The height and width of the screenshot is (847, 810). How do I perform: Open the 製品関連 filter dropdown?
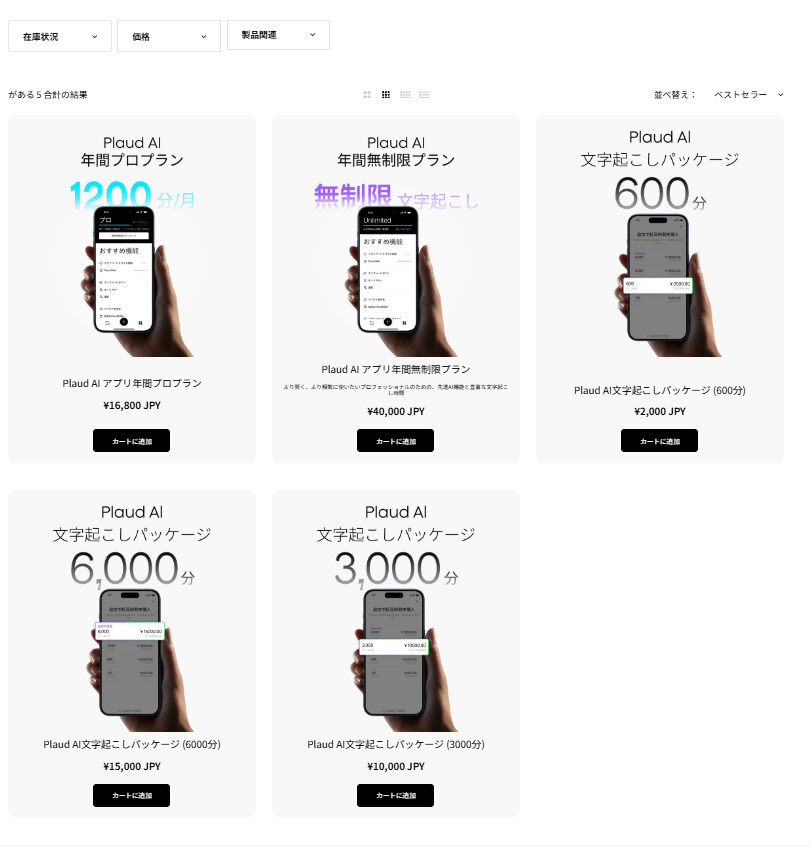(x=278, y=35)
